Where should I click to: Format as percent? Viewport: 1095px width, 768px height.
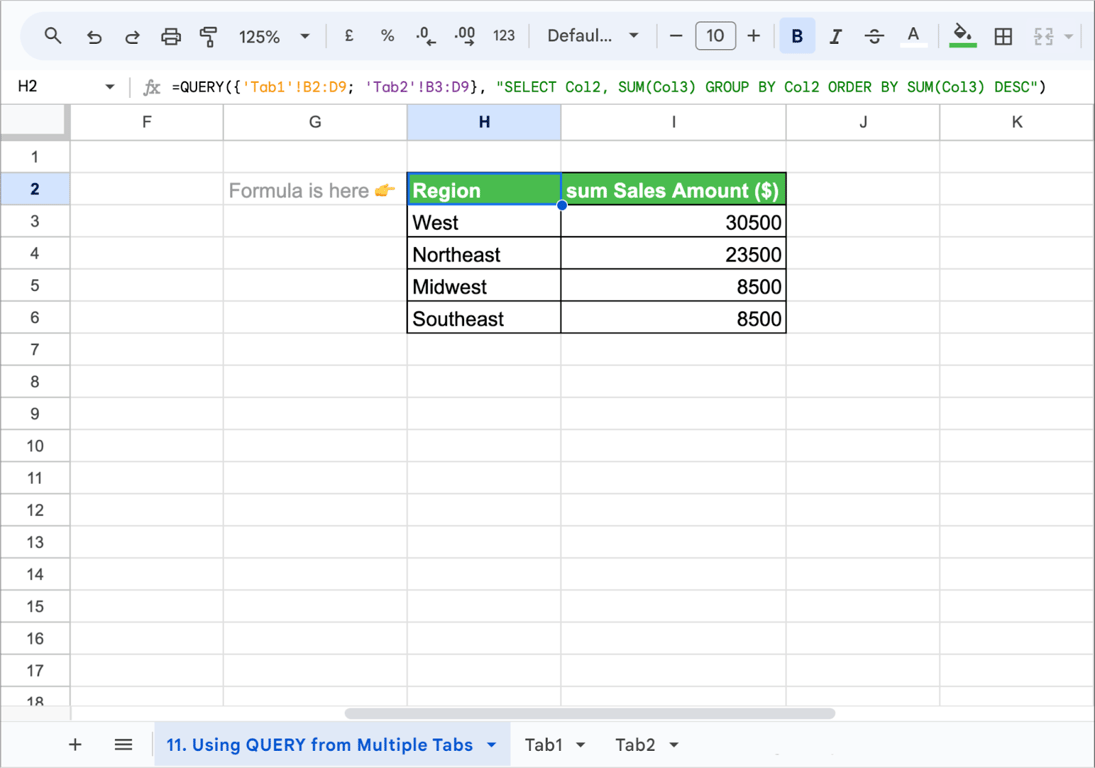pyautogui.click(x=388, y=36)
